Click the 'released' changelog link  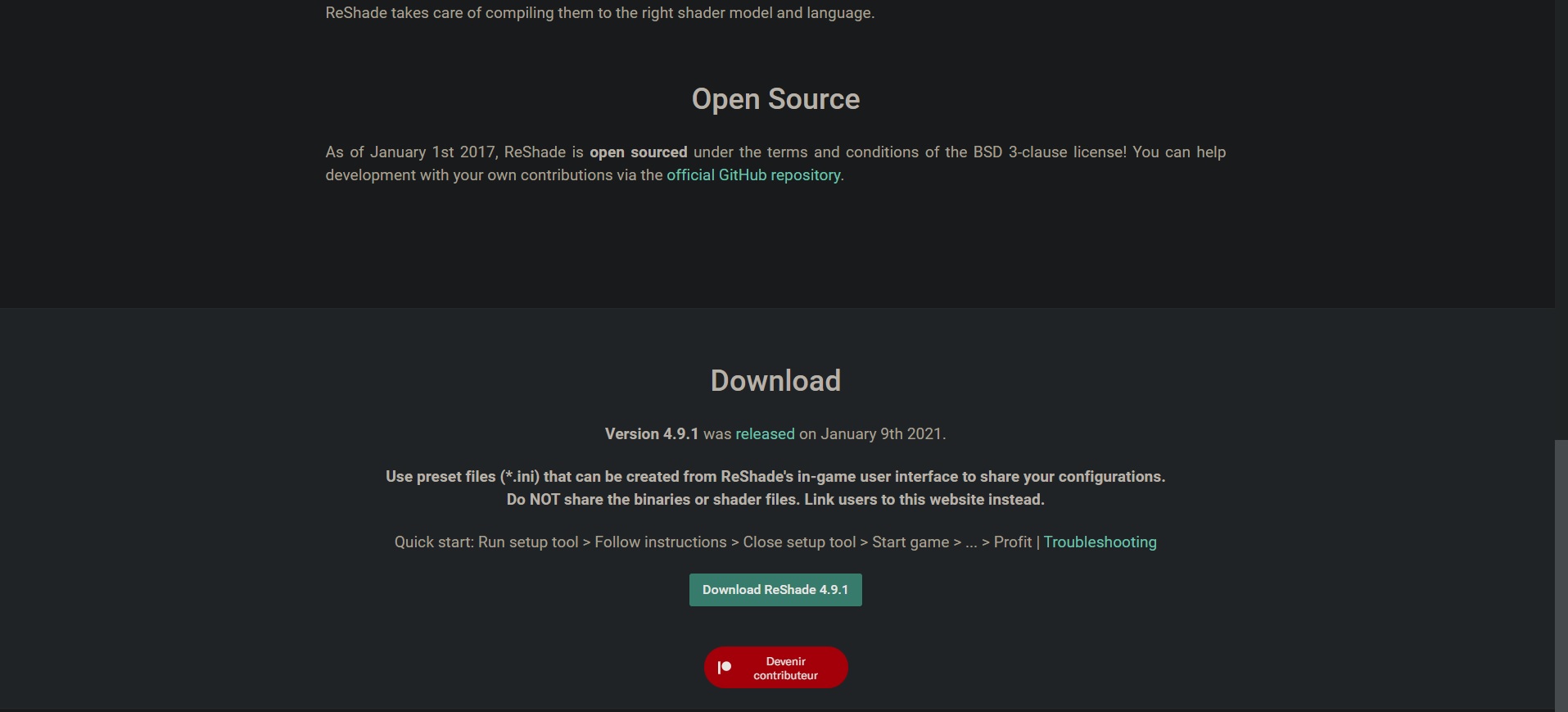coord(765,433)
